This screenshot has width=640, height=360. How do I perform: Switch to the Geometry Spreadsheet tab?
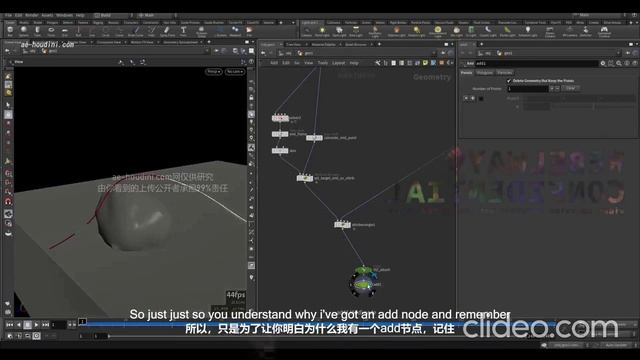181,42
